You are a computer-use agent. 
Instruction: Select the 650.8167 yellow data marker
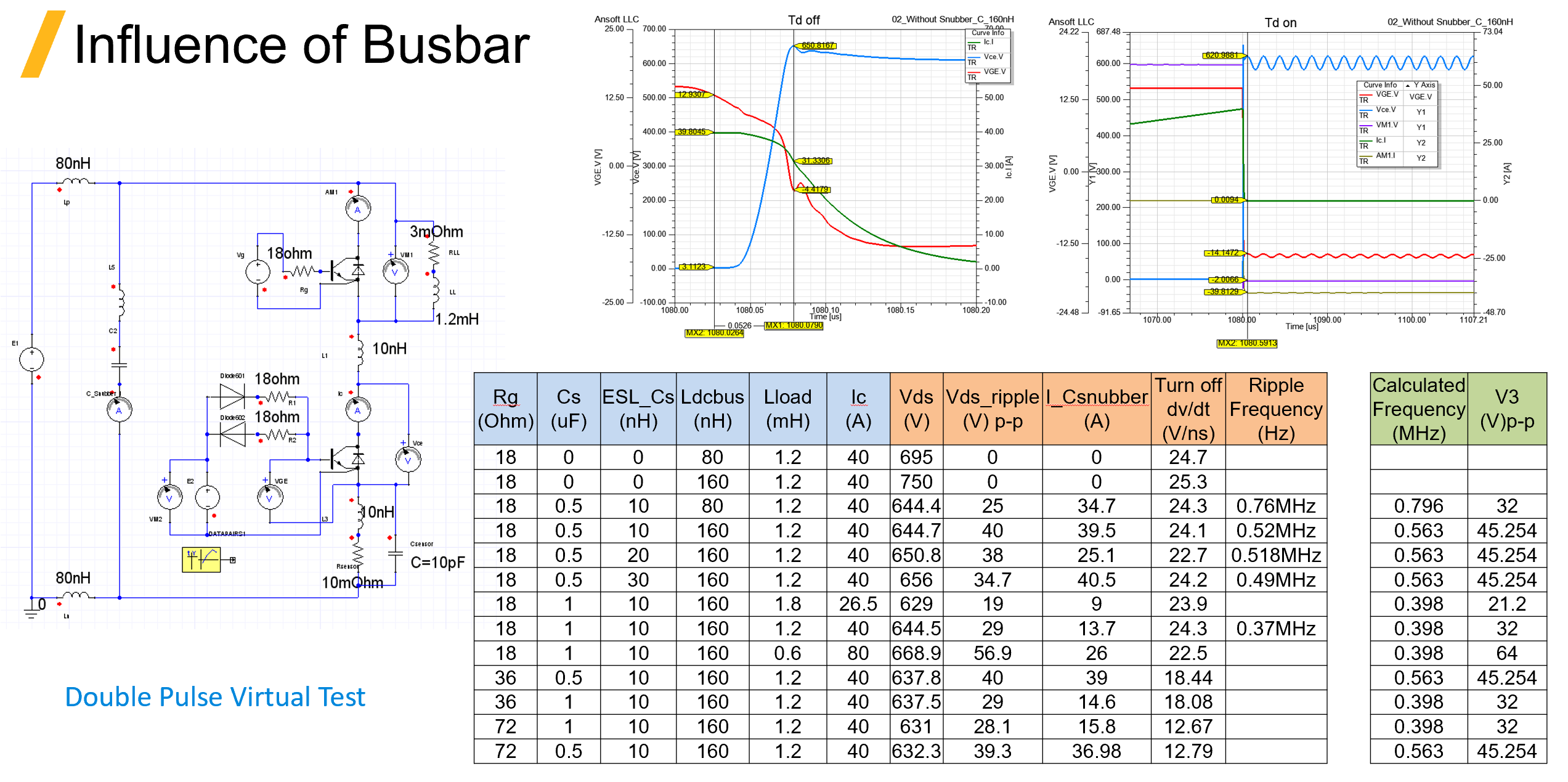(818, 46)
